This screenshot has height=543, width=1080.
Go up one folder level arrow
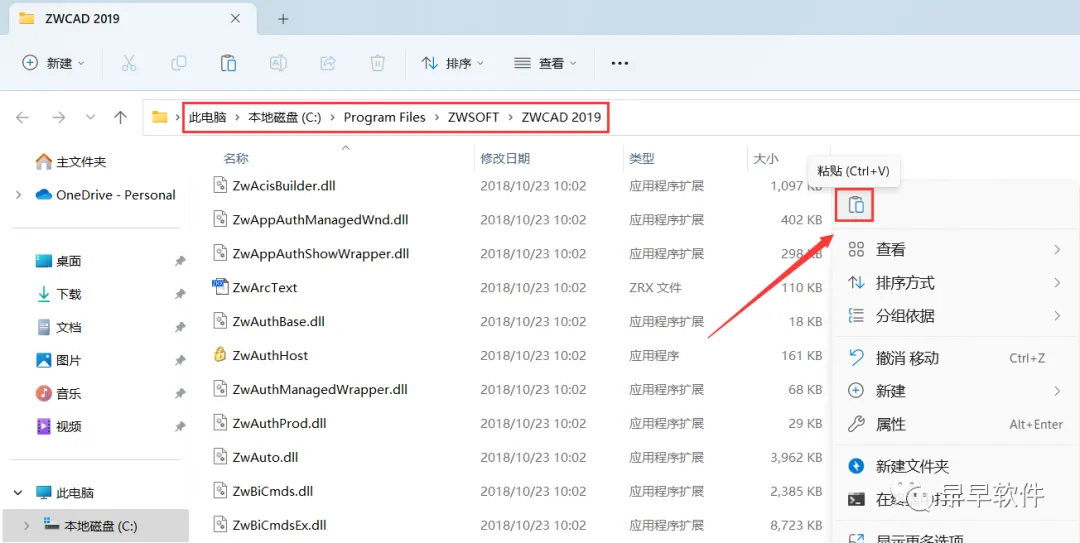coord(121,117)
